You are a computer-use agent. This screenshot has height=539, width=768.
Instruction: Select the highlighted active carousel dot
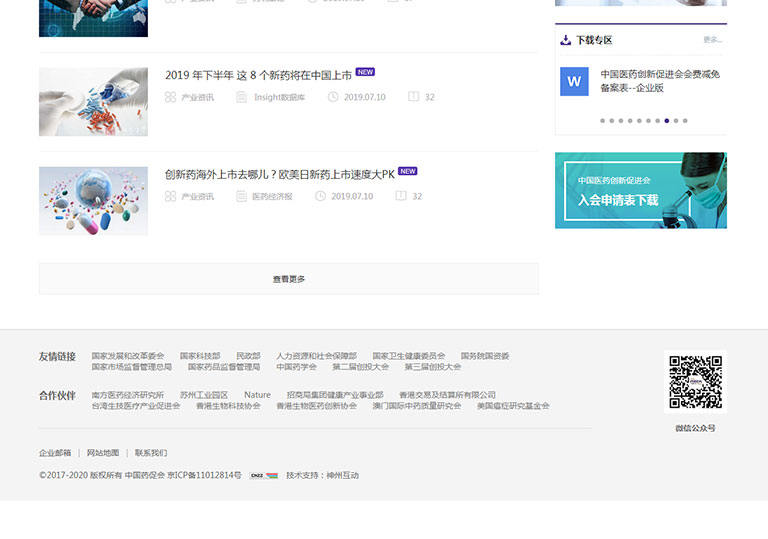click(x=667, y=121)
